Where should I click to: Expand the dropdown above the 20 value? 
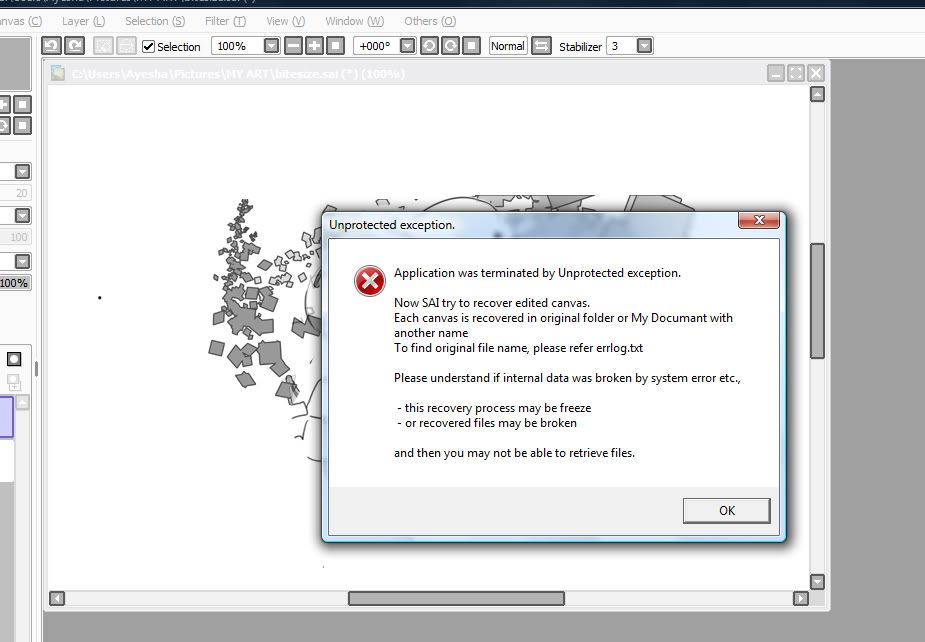tap(22, 172)
